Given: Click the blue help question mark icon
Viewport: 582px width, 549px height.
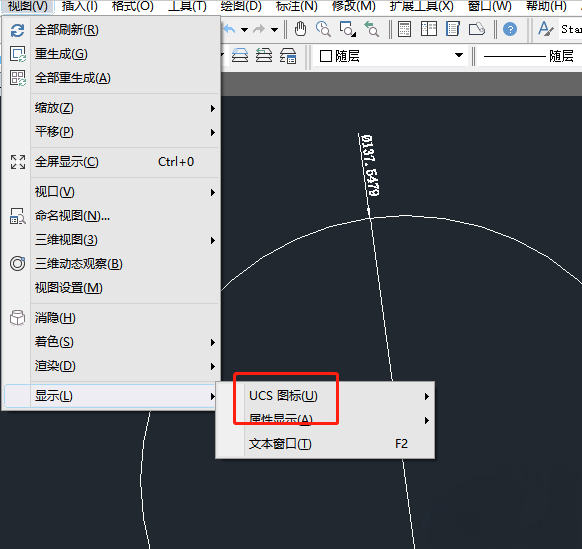Looking at the screenshot, I should [510, 29].
